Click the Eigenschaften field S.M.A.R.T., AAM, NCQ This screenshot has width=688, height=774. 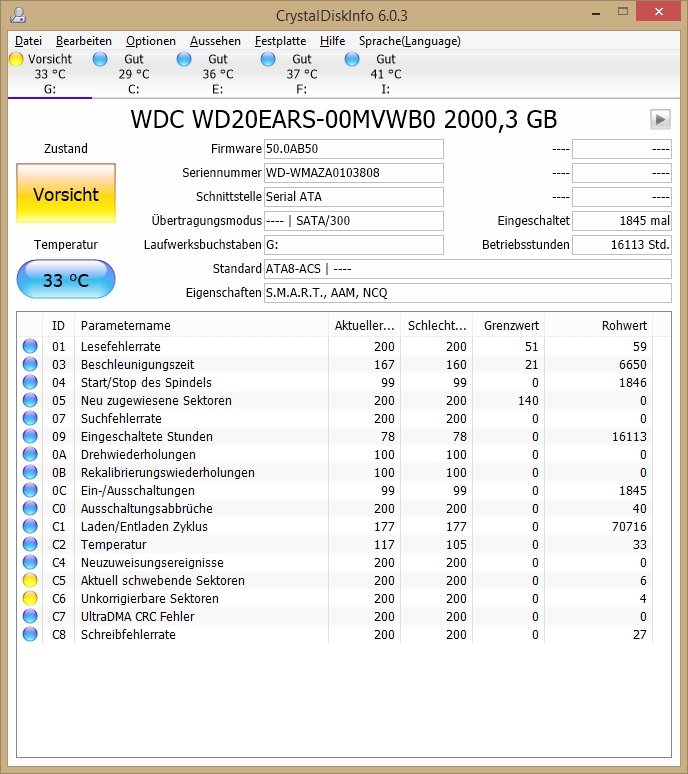pyautogui.click(x=468, y=293)
